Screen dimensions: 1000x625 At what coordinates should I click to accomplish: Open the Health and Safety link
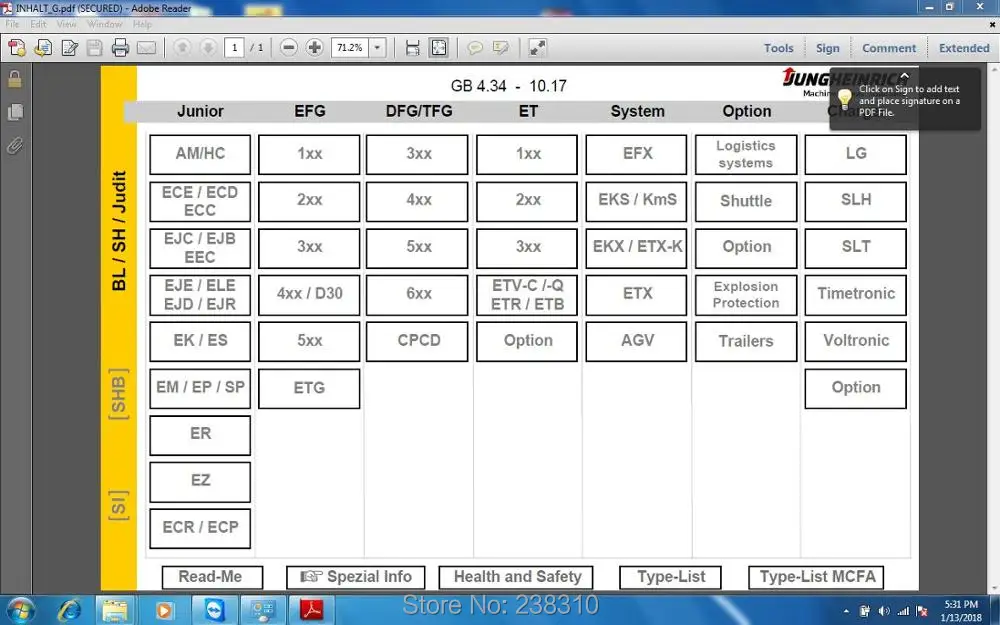tap(516, 577)
